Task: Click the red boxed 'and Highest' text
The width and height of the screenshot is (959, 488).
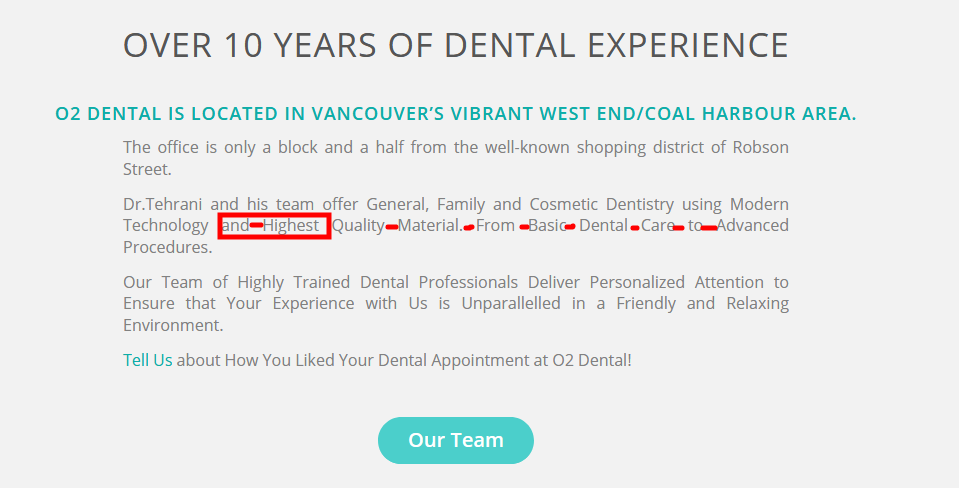Action: 275,226
